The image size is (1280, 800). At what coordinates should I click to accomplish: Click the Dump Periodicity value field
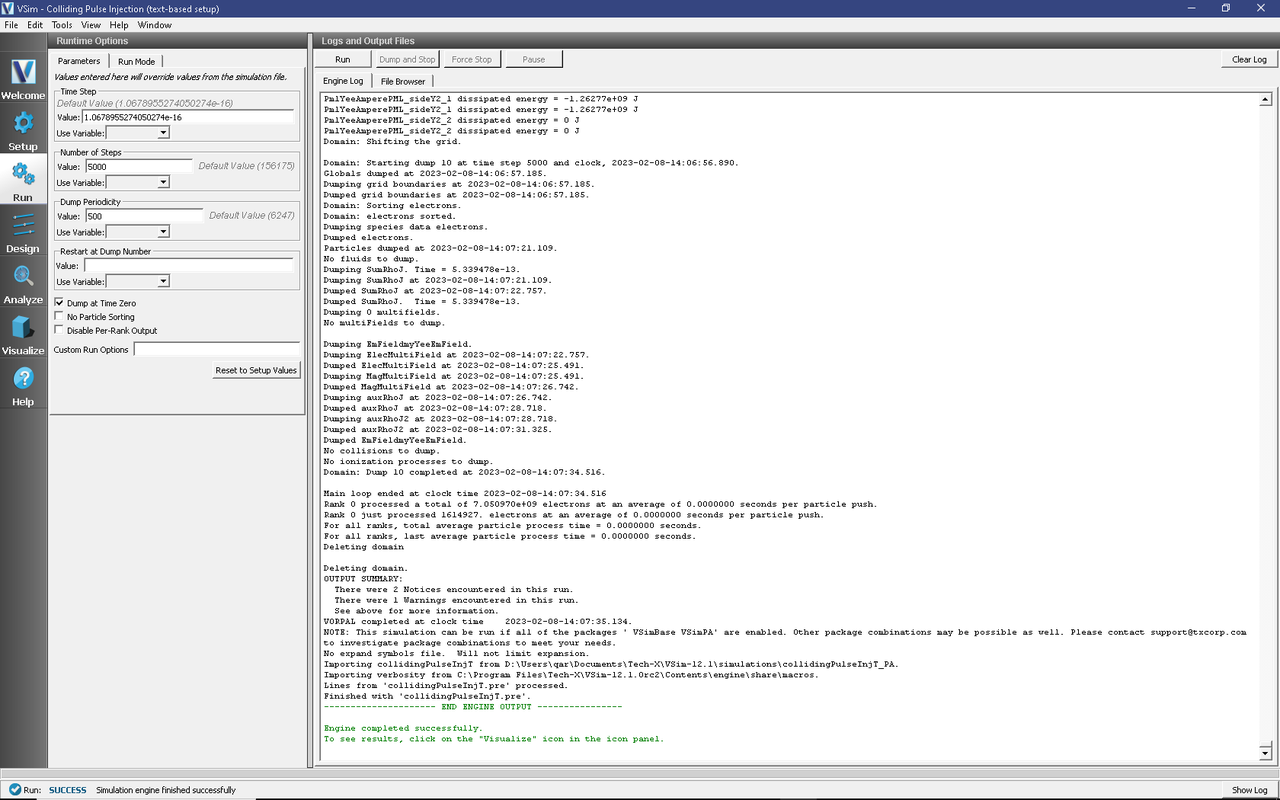pos(144,216)
